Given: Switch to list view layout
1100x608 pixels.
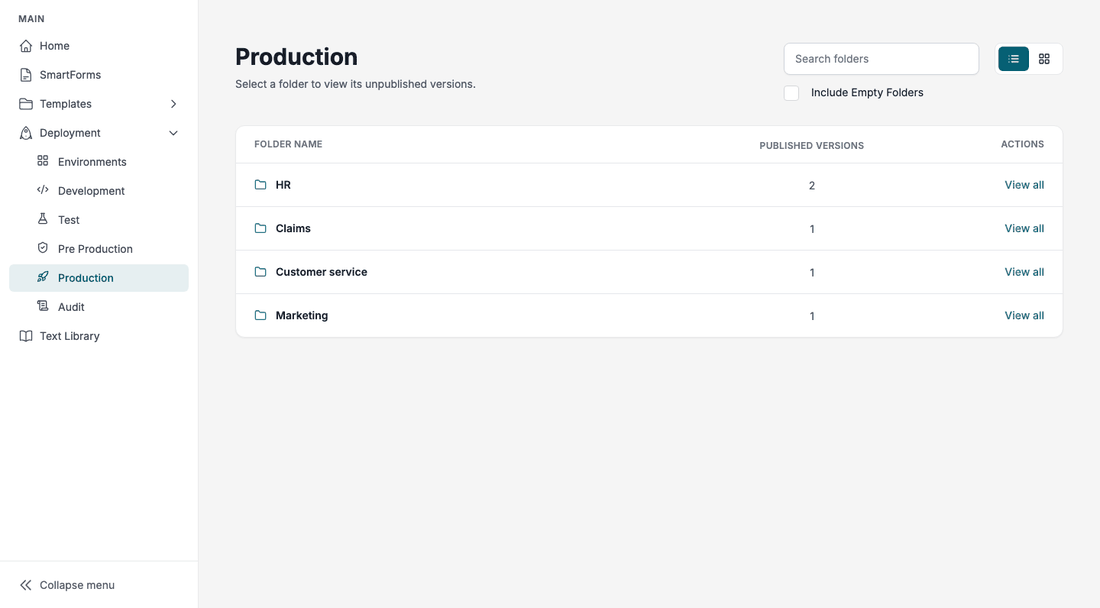Looking at the screenshot, I should point(1014,59).
